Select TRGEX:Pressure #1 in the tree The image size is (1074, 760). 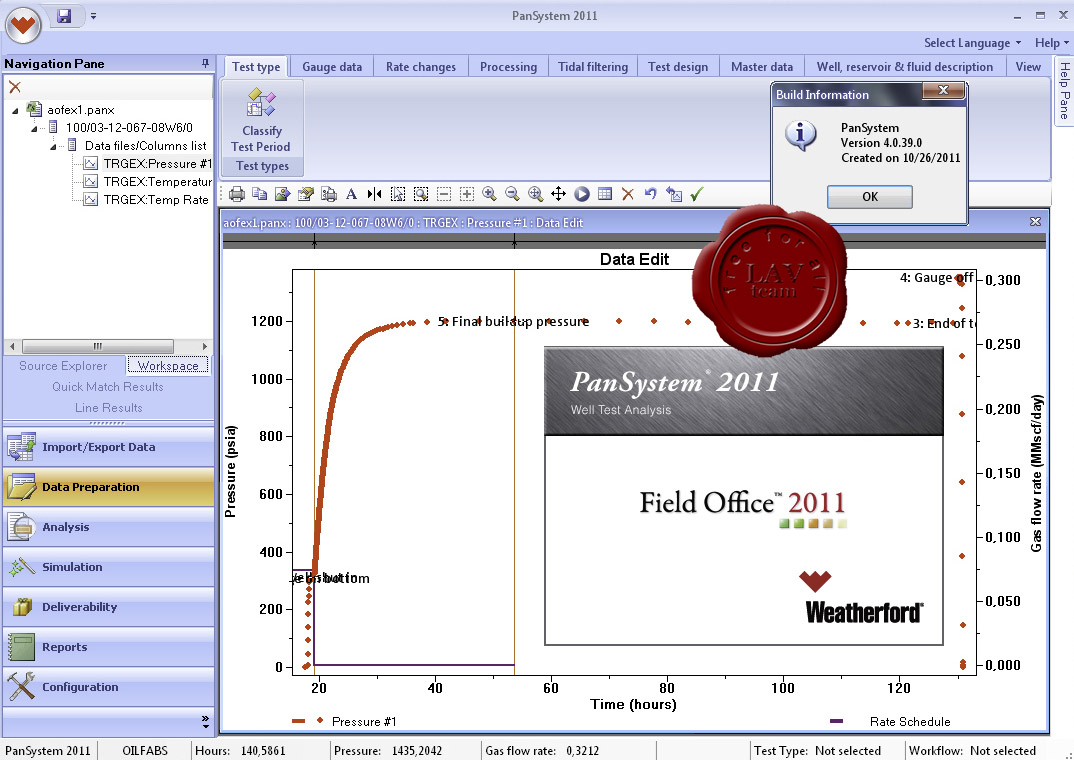pos(157,164)
